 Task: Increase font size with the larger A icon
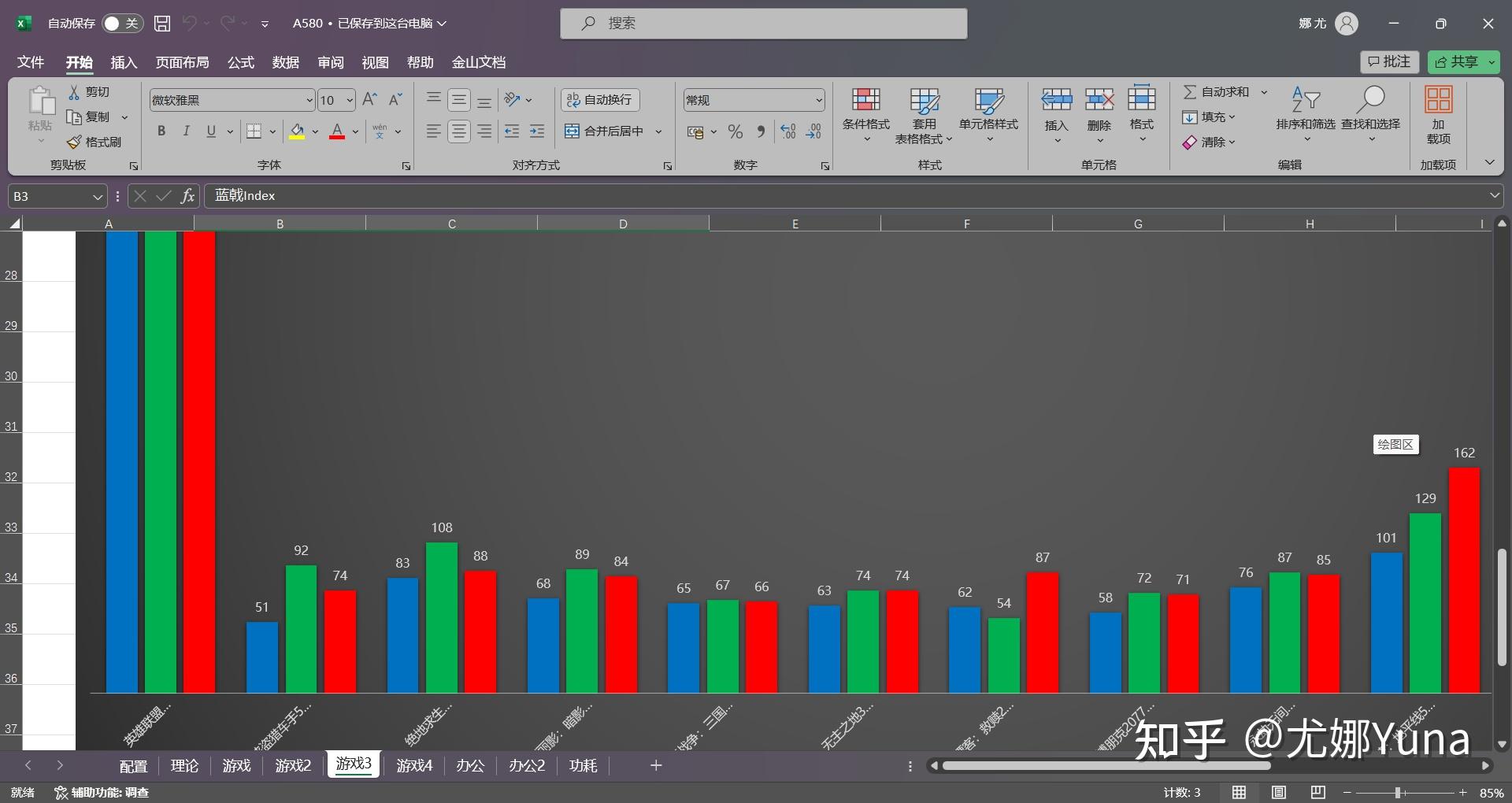(x=369, y=99)
